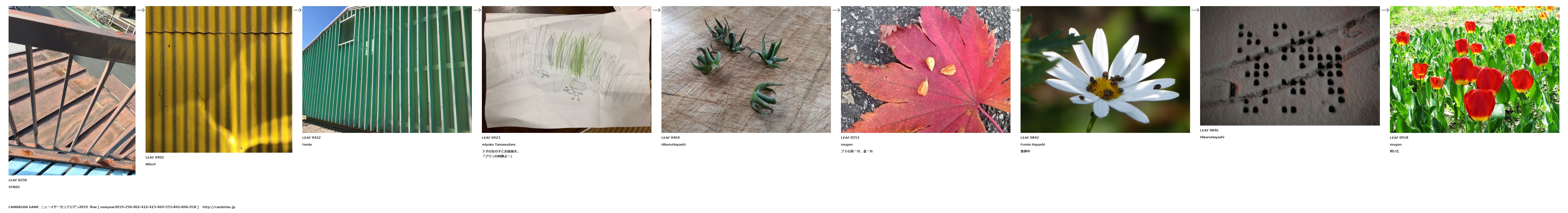Viewport: 1568px width, 213px height.
Task: Open the yellow corrugated wall photo
Action: (x=218, y=79)
